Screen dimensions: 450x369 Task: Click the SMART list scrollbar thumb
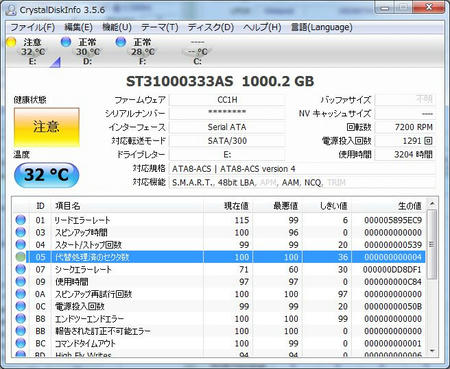432,244
